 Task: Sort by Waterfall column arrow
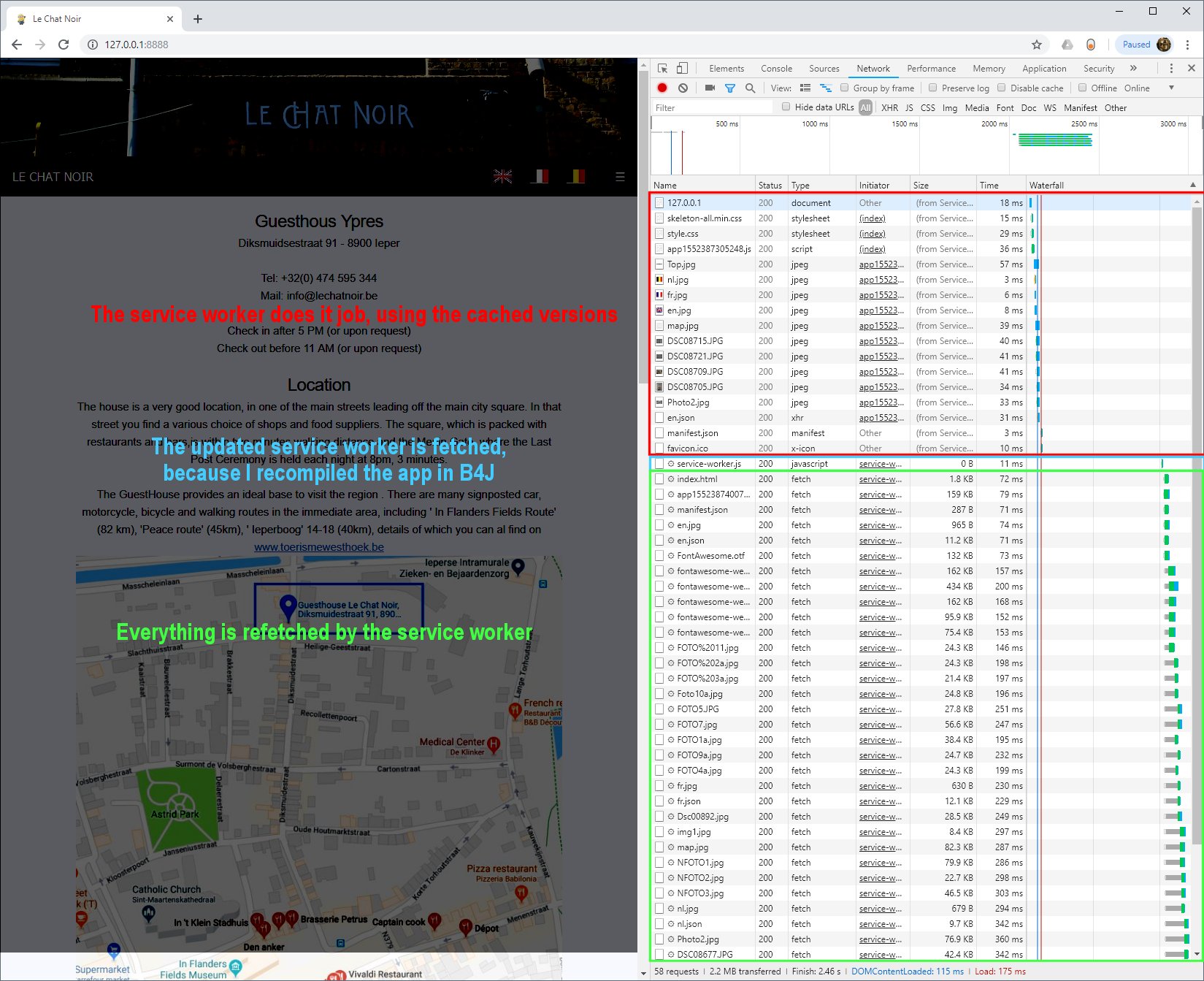(1193, 185)
